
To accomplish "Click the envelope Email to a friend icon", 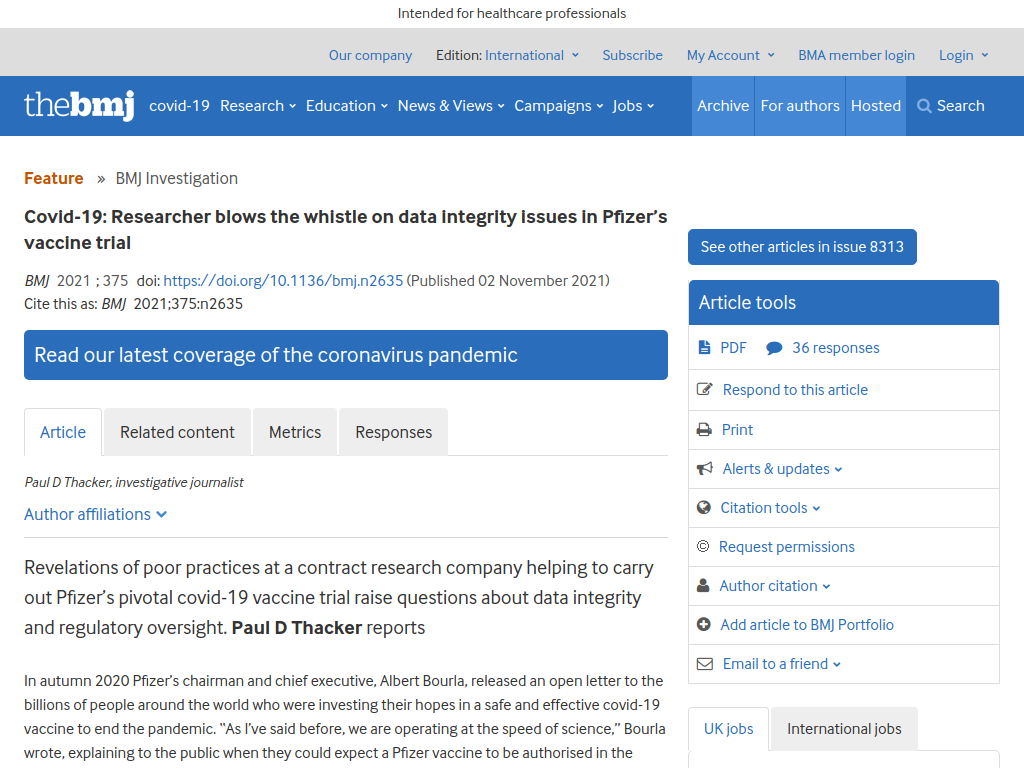I will (705, 664).
